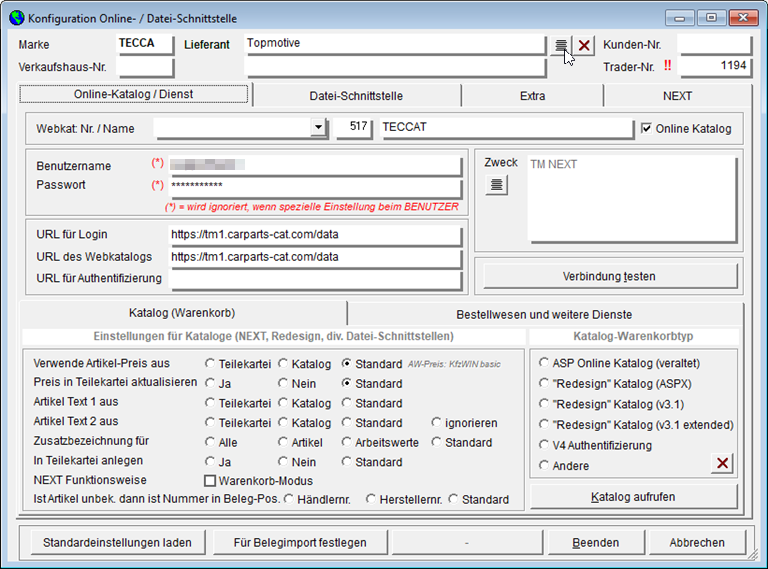
Task: Switch to Bestellwesen und weitere Dienste tab
Action: tap(544, 314)
